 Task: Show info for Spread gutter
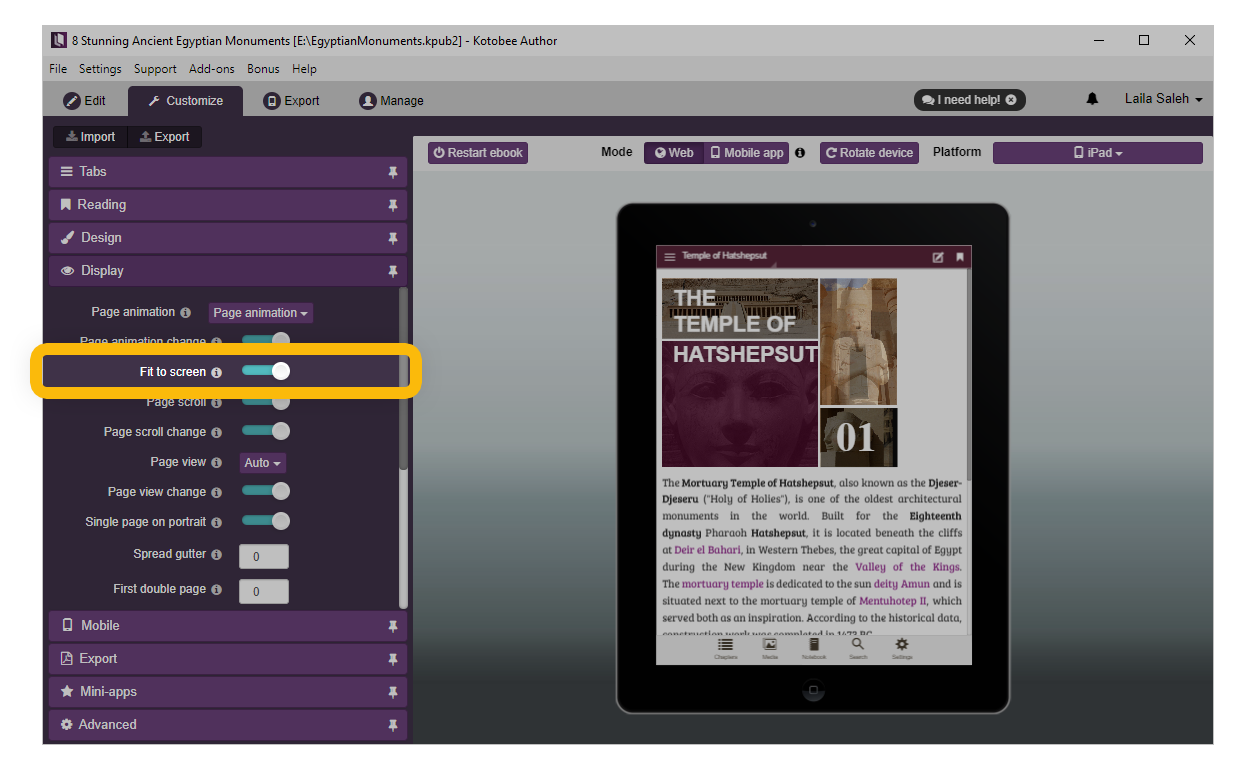(217, 554)
